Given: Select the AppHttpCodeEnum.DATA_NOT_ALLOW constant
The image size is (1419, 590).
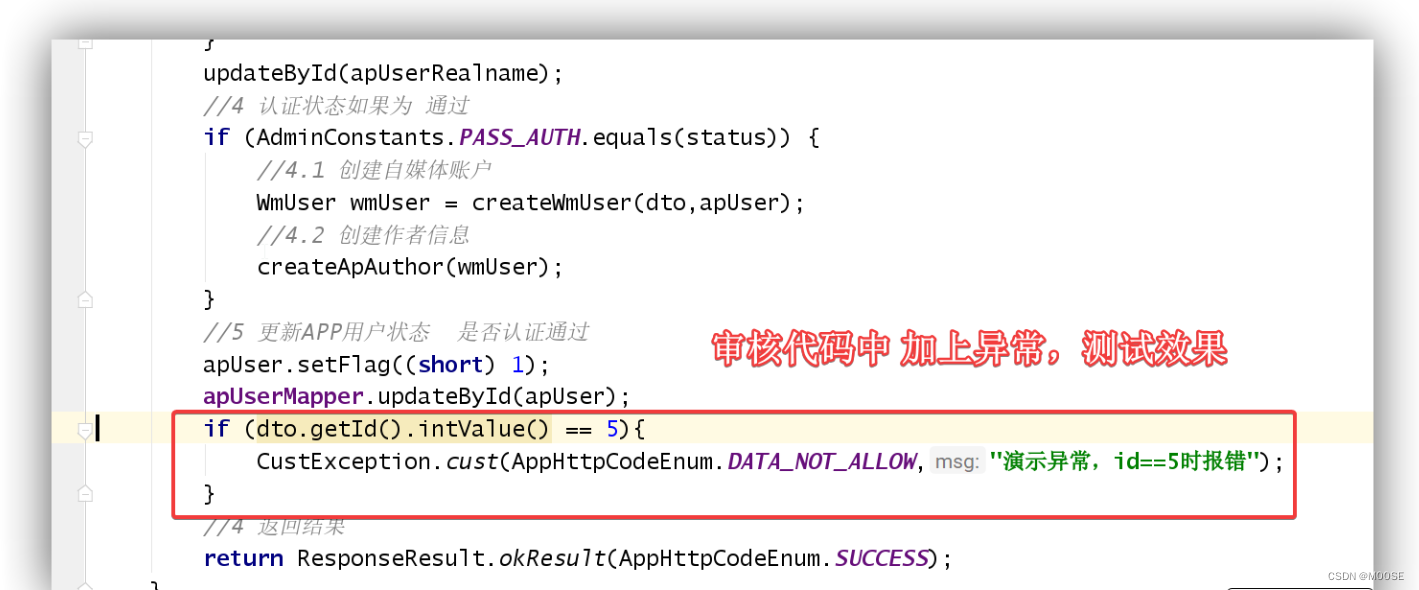Looking at the screenshot, I should [821, 461].
